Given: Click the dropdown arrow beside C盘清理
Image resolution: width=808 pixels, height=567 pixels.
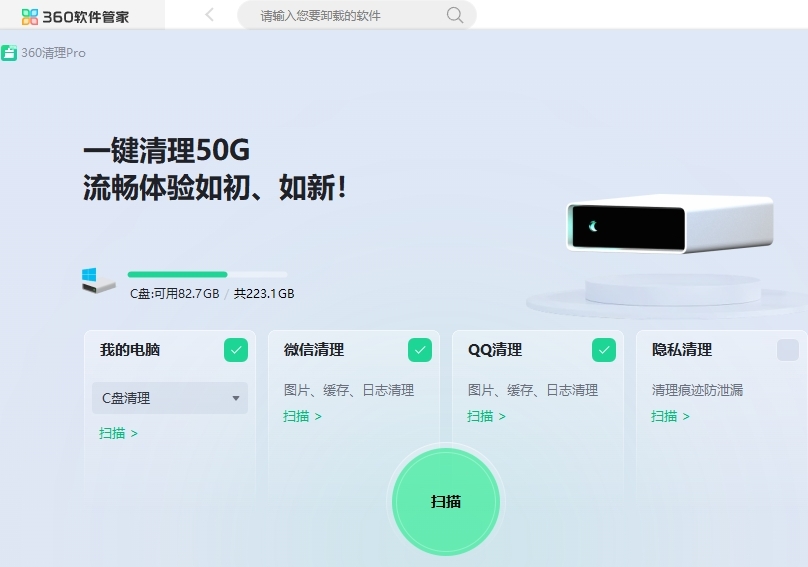Looking at the screenshot, I should [235, 398].
